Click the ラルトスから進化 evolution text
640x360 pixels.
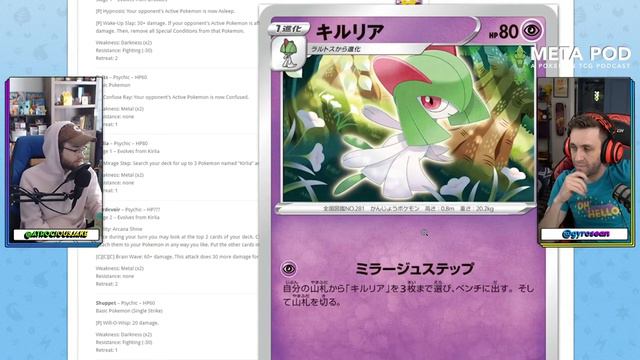pos(336,49)
